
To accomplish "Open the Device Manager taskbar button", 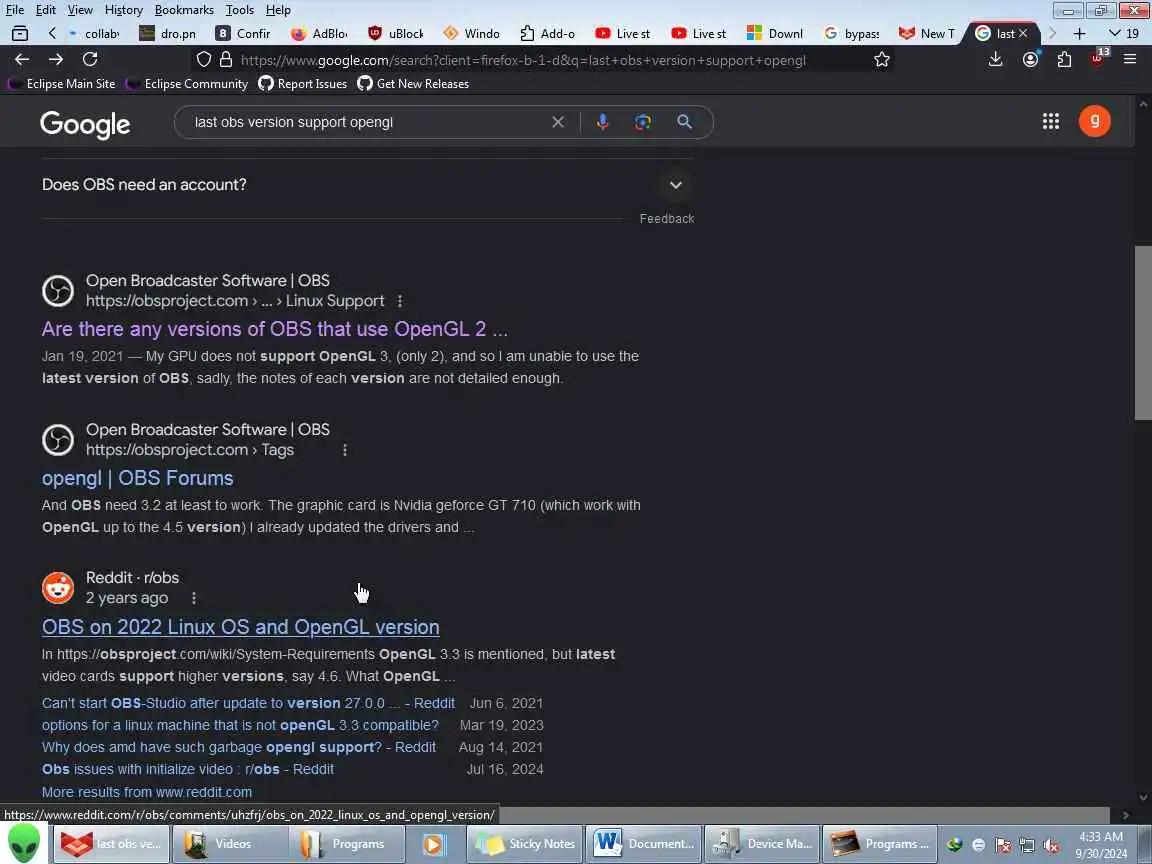I will click(x=762, y=844).
